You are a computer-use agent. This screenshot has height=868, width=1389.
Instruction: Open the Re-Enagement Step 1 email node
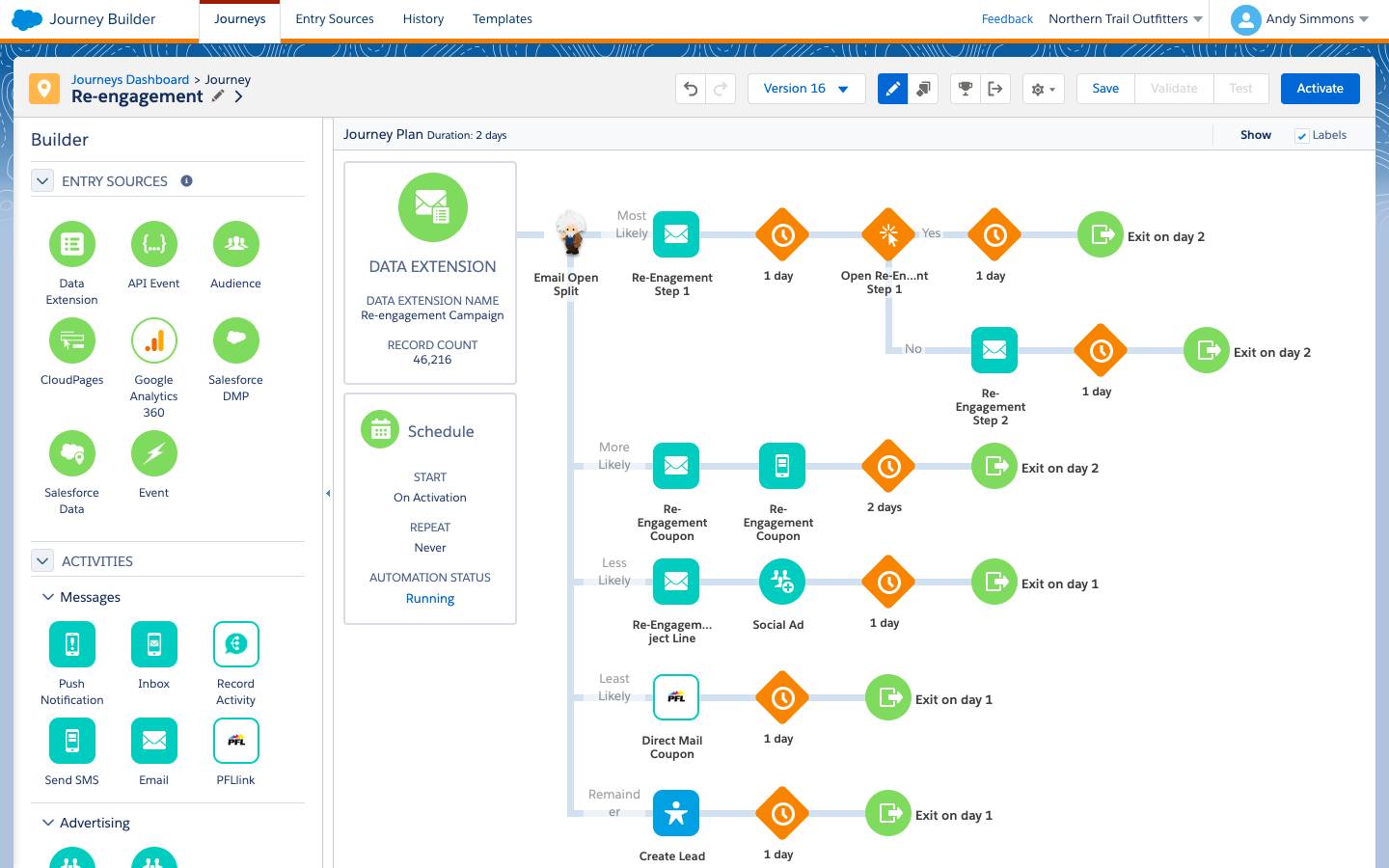click(x=676, y=234)
